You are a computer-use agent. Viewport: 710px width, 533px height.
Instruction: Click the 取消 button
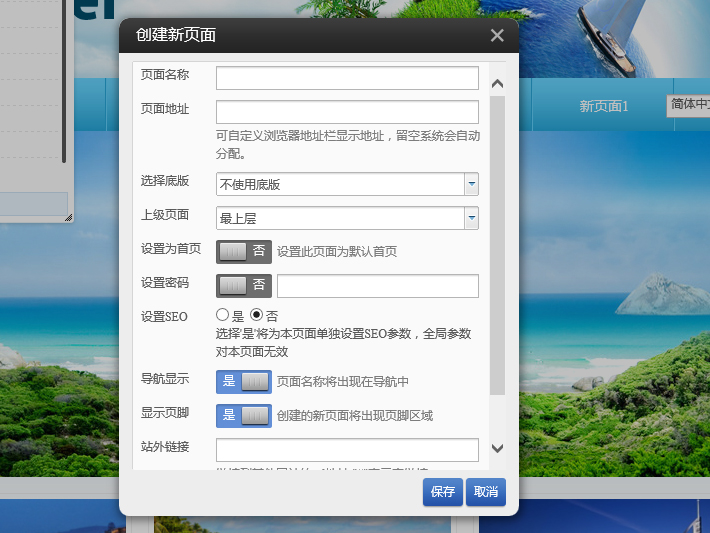click(x=486, y=492)
